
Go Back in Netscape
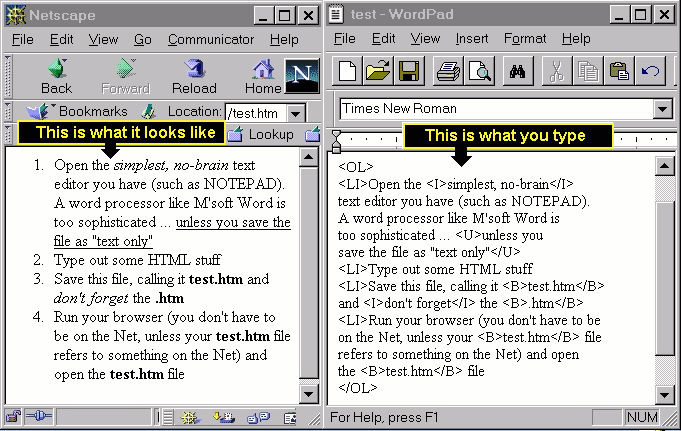tap(57, 76)
